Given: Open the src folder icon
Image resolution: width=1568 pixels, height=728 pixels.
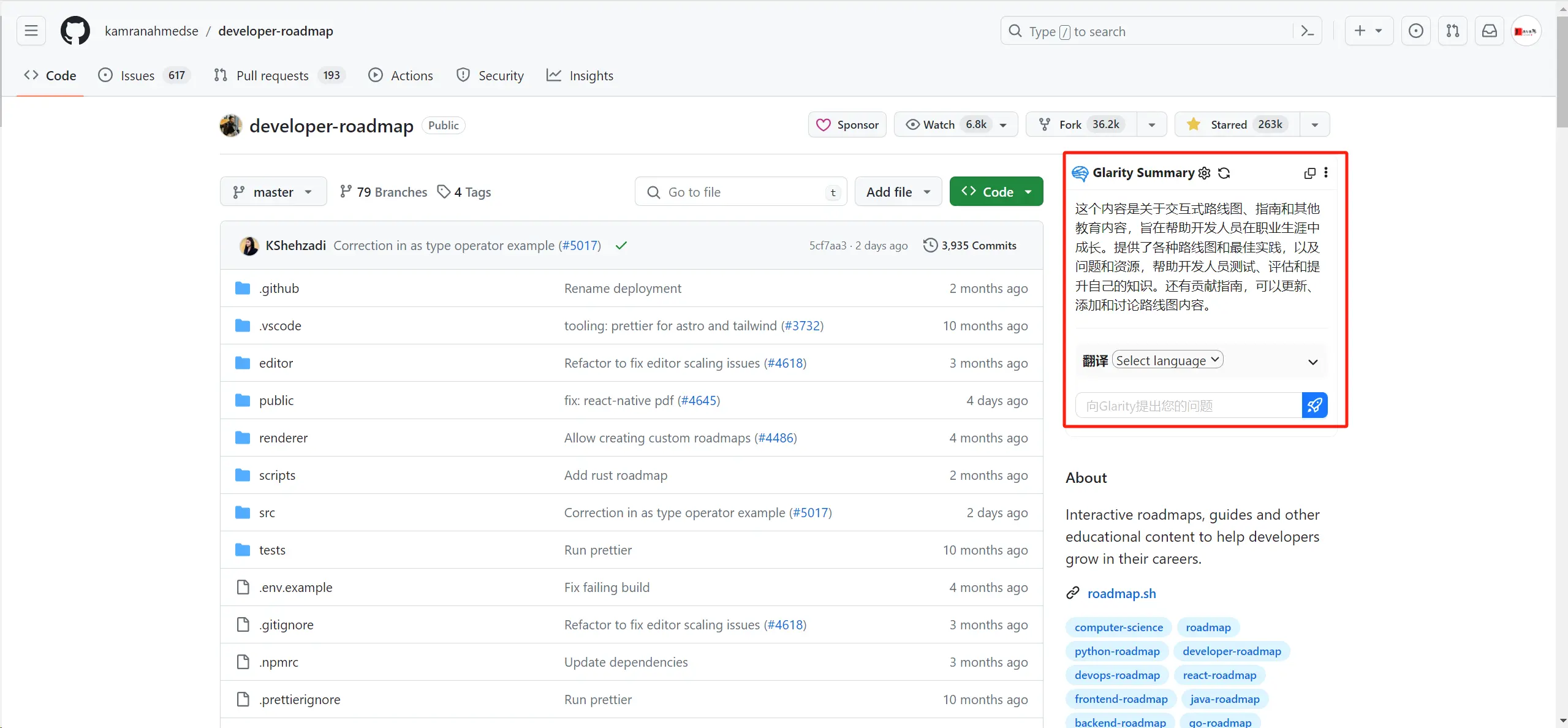Looking at the screenshot, I should [x=242, y=512].
